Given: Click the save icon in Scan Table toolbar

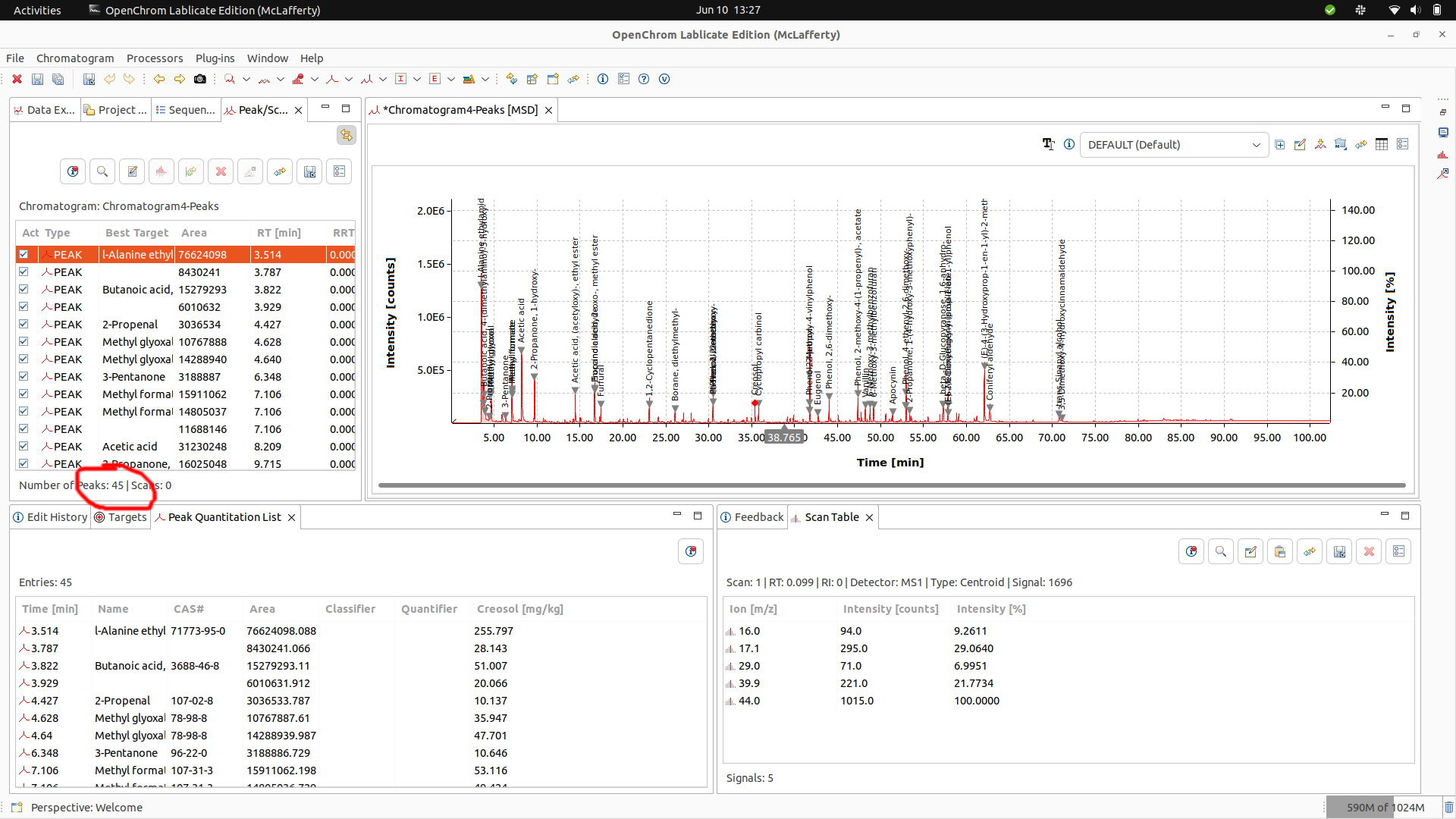Looking at the screenshot, I should pyautogui.click(x=1339, y=551).
